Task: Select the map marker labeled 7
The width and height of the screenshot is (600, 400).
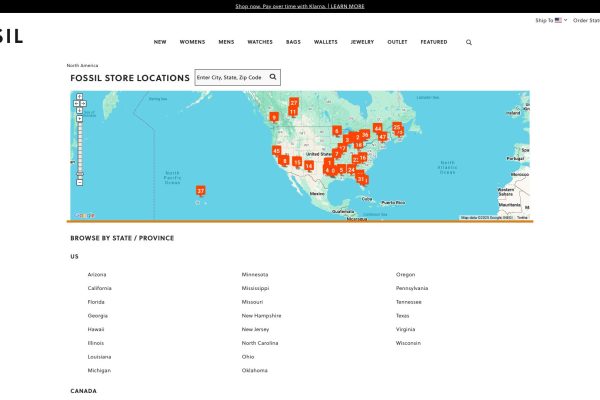Action: (x=336, y=154)
